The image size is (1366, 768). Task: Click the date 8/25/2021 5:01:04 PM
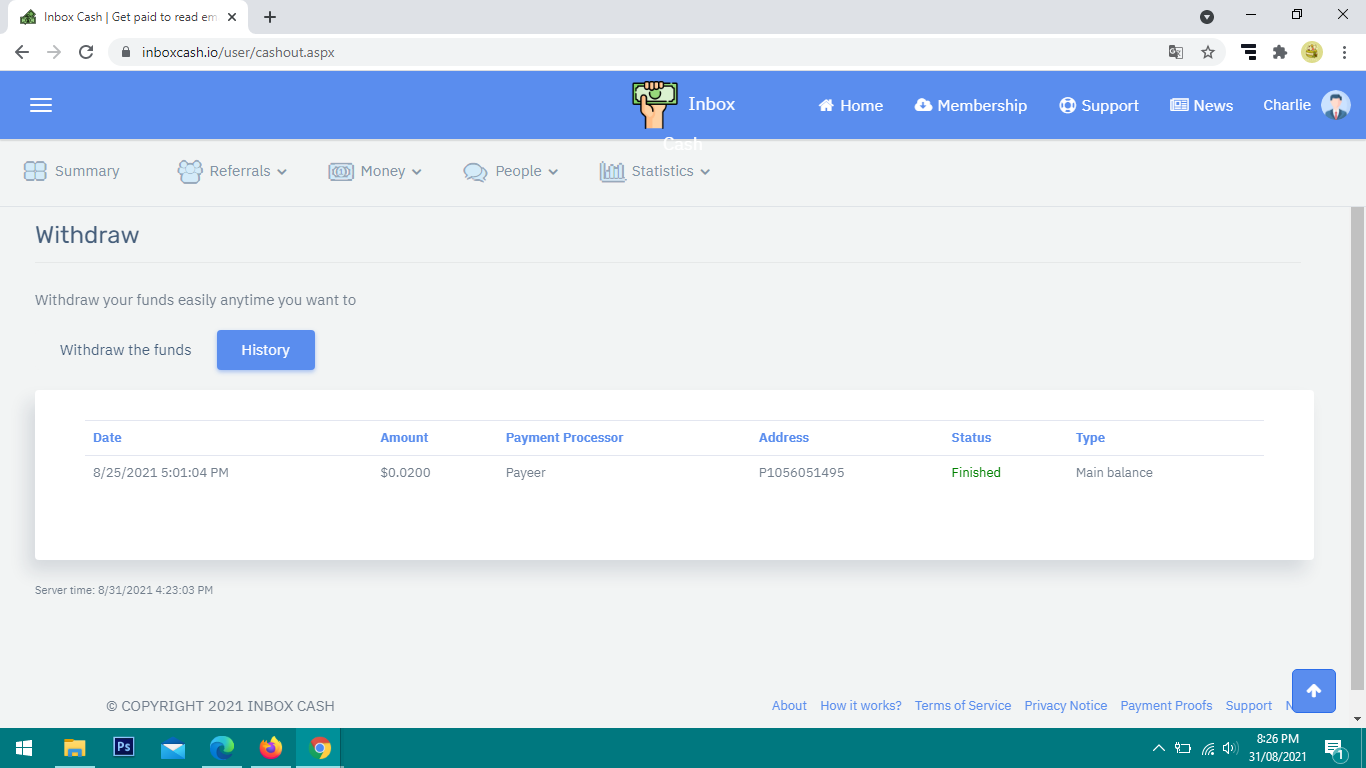click(161, 473)
